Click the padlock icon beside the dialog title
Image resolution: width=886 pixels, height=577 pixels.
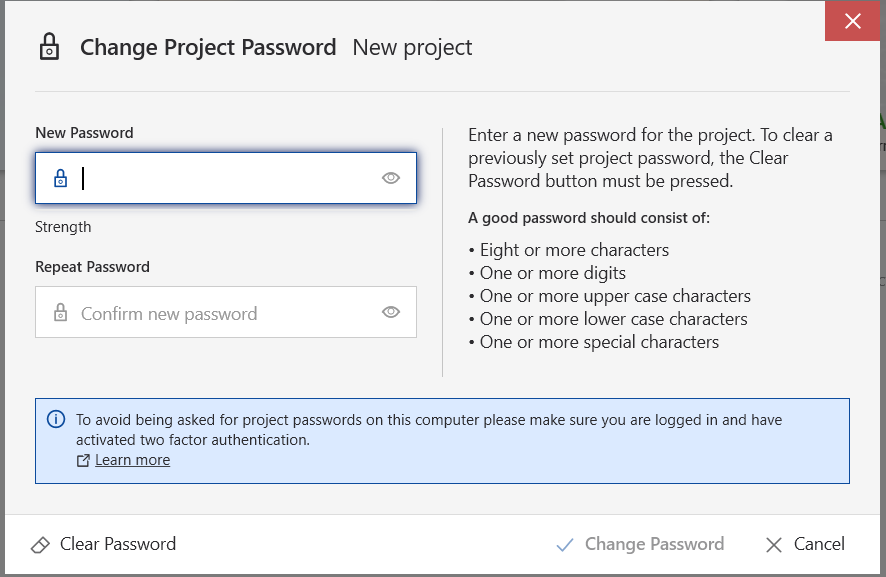pyautogui.click(x=49, y=47)
